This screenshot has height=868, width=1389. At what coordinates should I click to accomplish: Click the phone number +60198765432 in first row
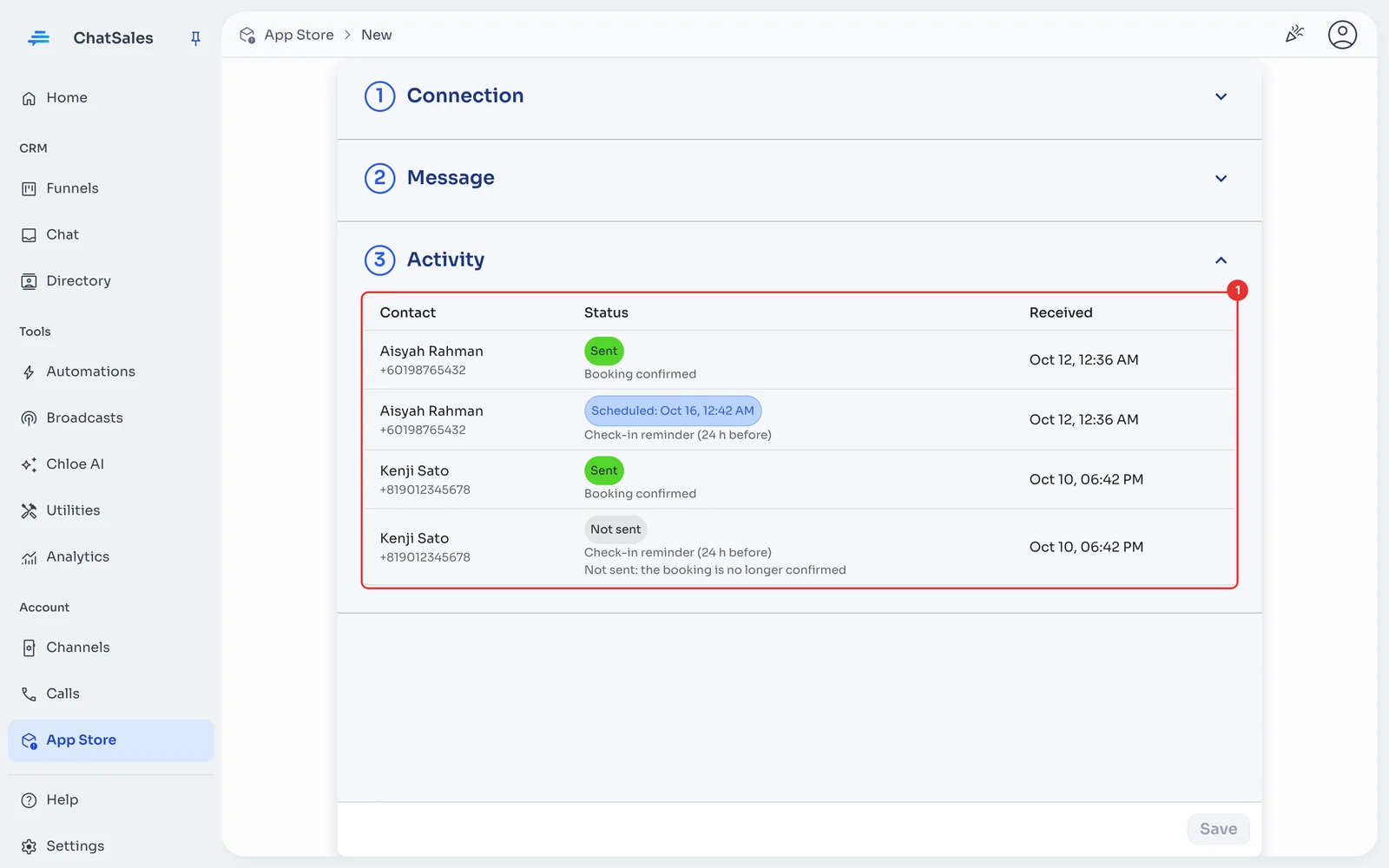[423, 371]
